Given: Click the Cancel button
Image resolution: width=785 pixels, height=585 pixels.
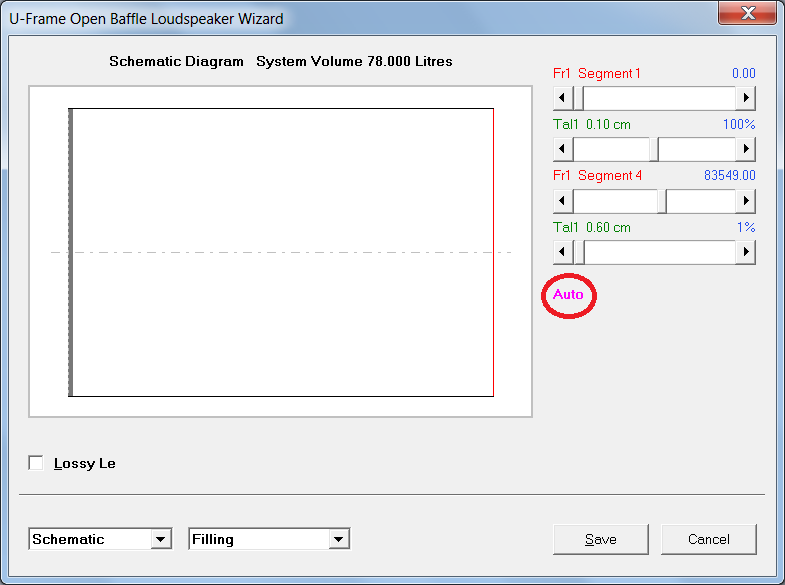Looking at the screenshot, I should click(x=709, y=539).
